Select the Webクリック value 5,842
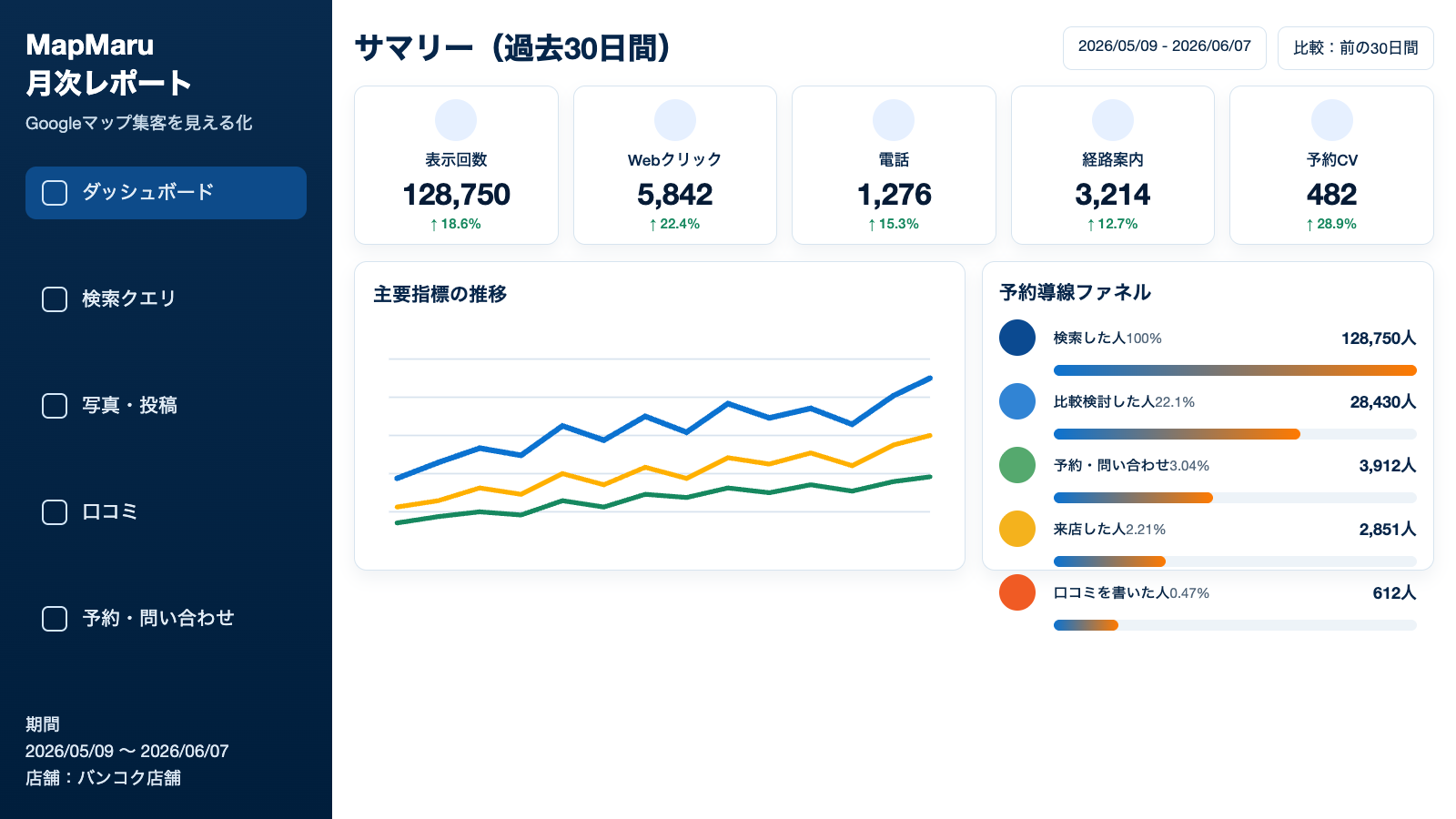The width and height of the screenshot is (1456, 819). 675,195
